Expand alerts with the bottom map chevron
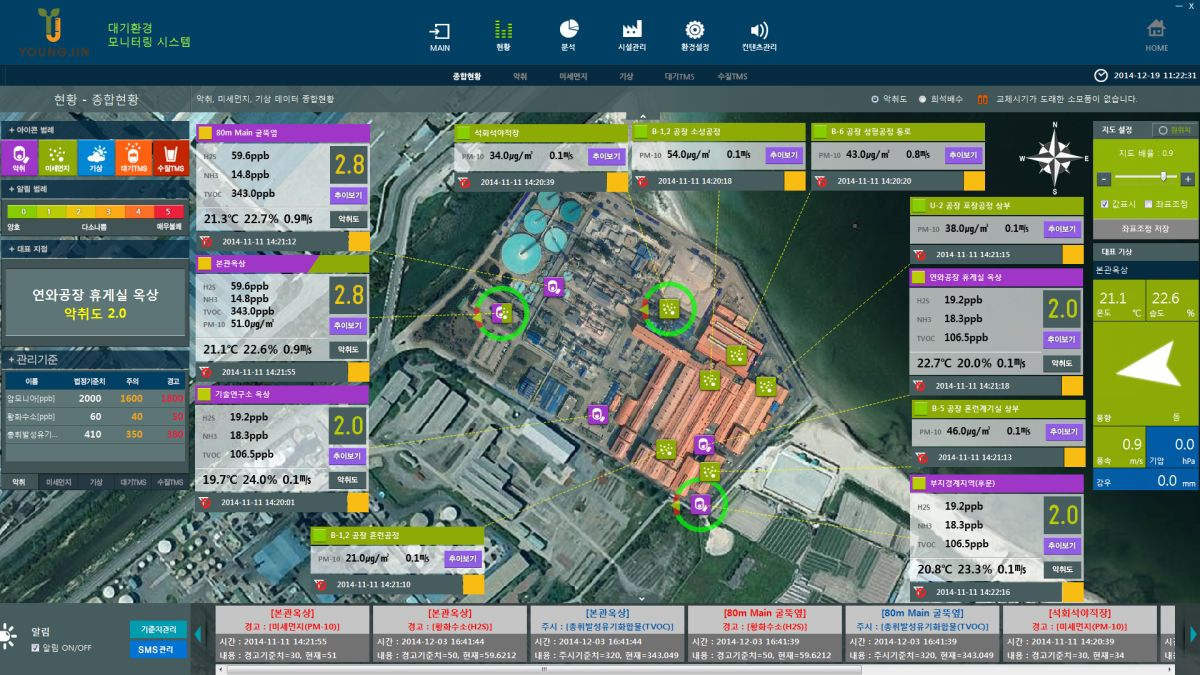This screenshot has width=1200, height=675. tap(641, 599)
